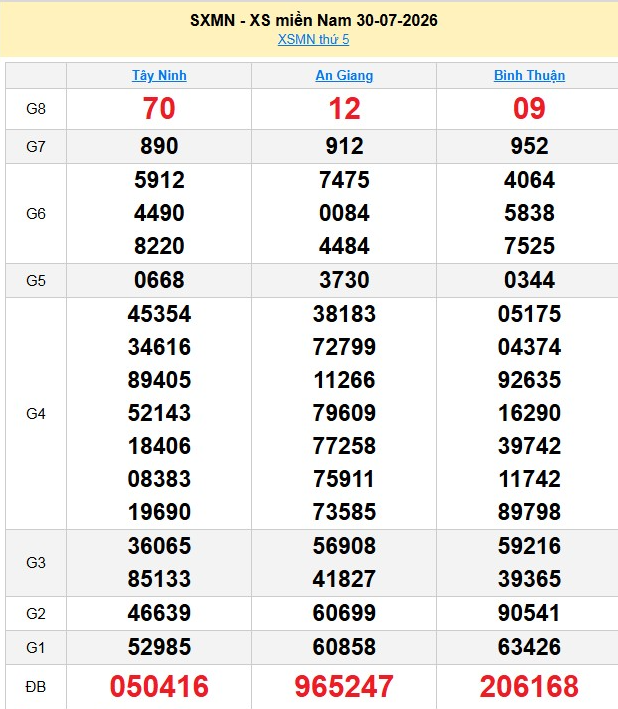
Task: Click G4 value 05175
Action: pyautogui.click(x=529, y=314)
